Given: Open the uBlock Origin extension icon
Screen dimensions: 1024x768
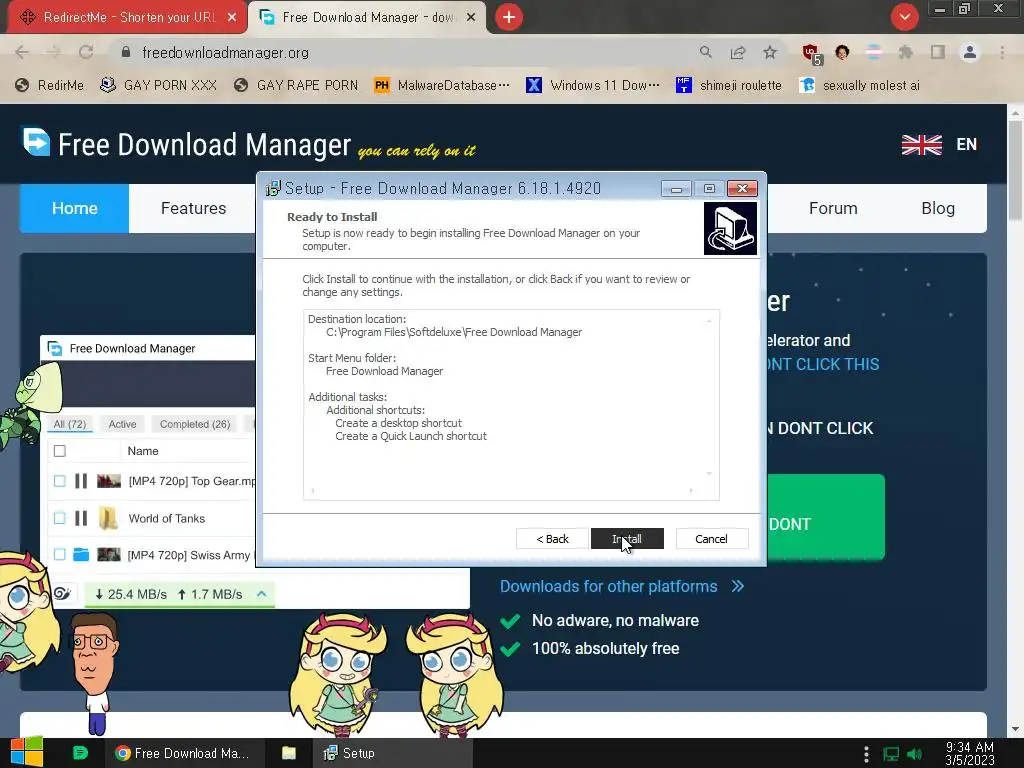Looking at the screenshot, I should coord(811,54).
